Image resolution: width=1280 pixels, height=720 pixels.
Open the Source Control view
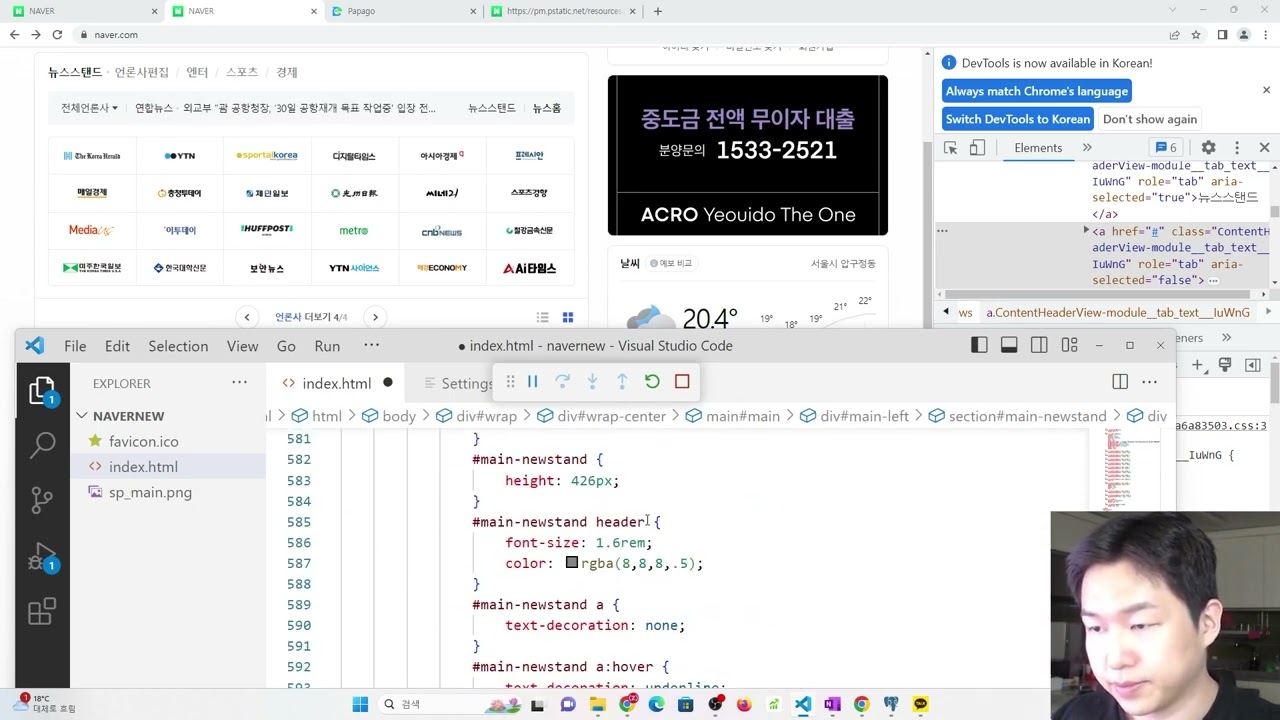[x=42, y=499]
